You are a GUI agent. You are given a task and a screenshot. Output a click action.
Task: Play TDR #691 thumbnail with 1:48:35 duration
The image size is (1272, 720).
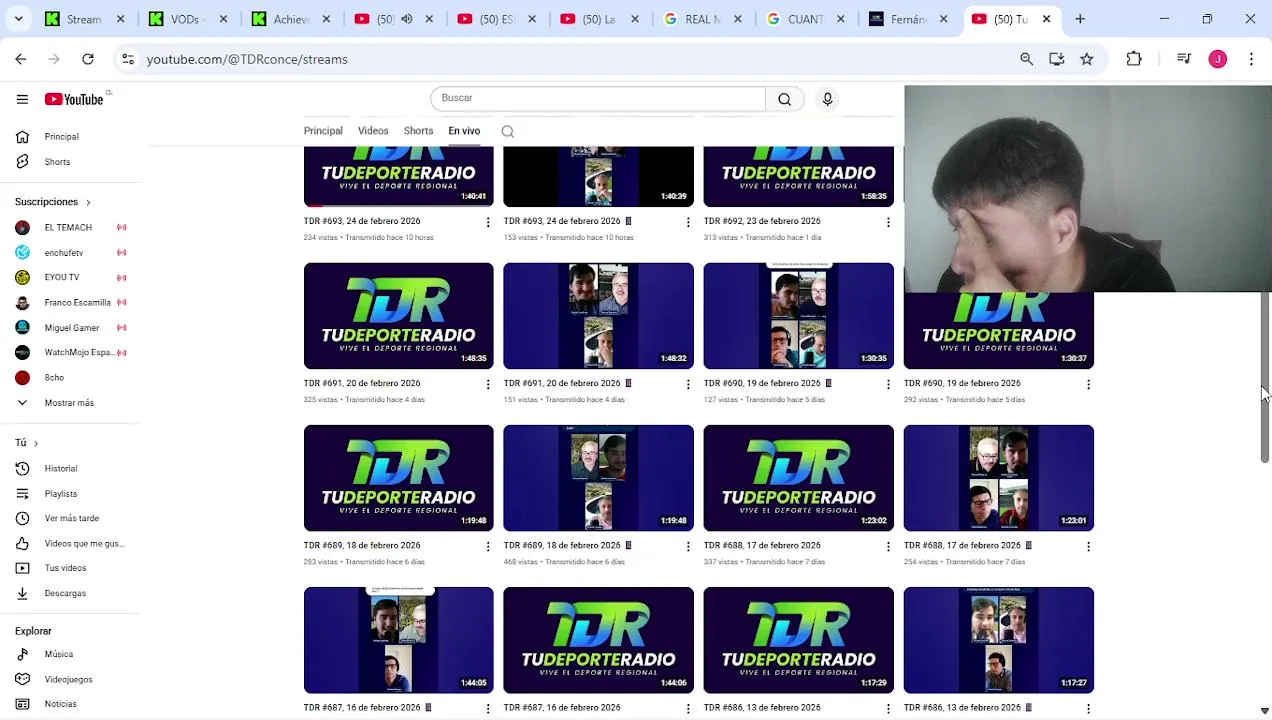398,316
